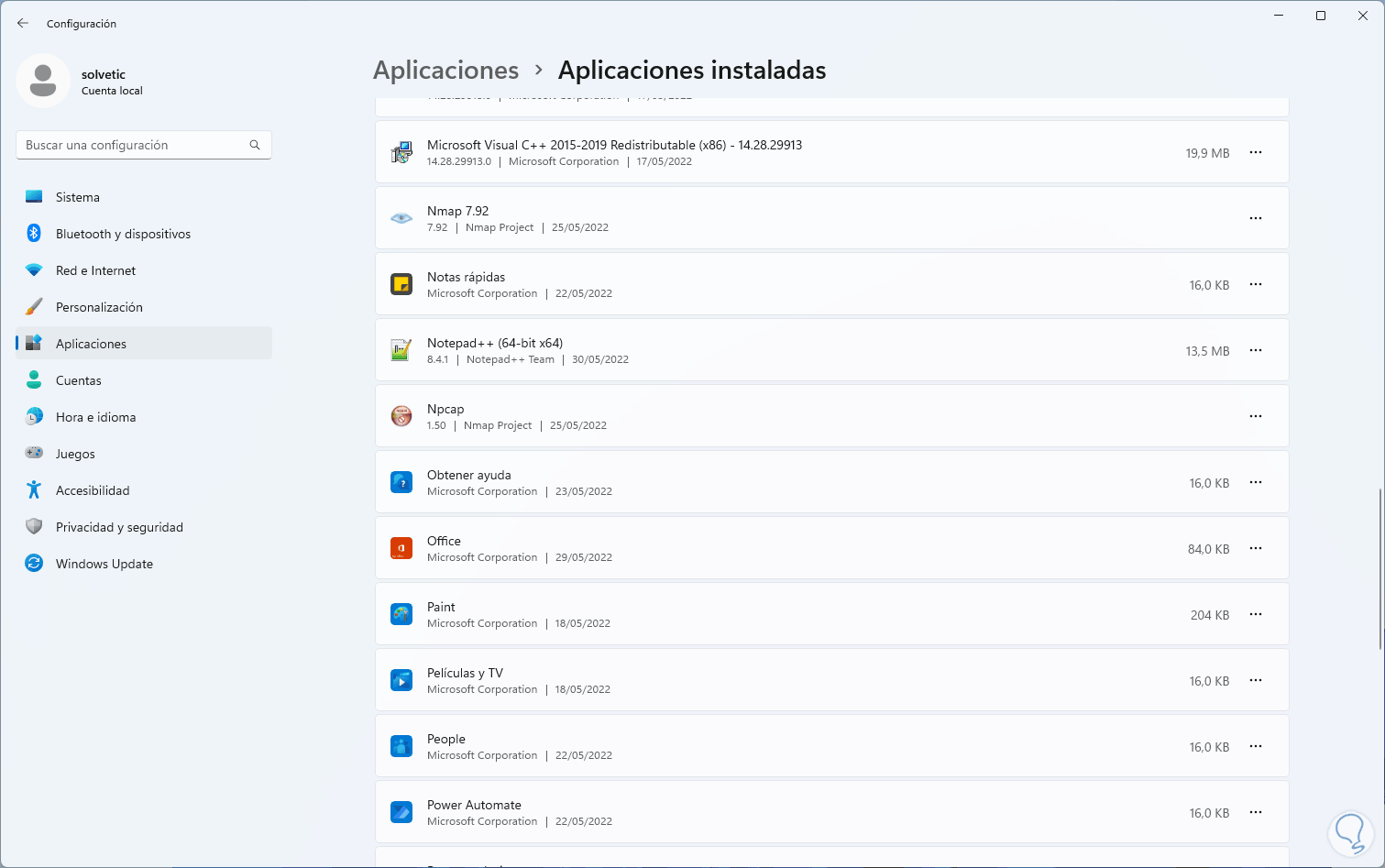Click the Office app icon
1385x868 pixels.
401,548
